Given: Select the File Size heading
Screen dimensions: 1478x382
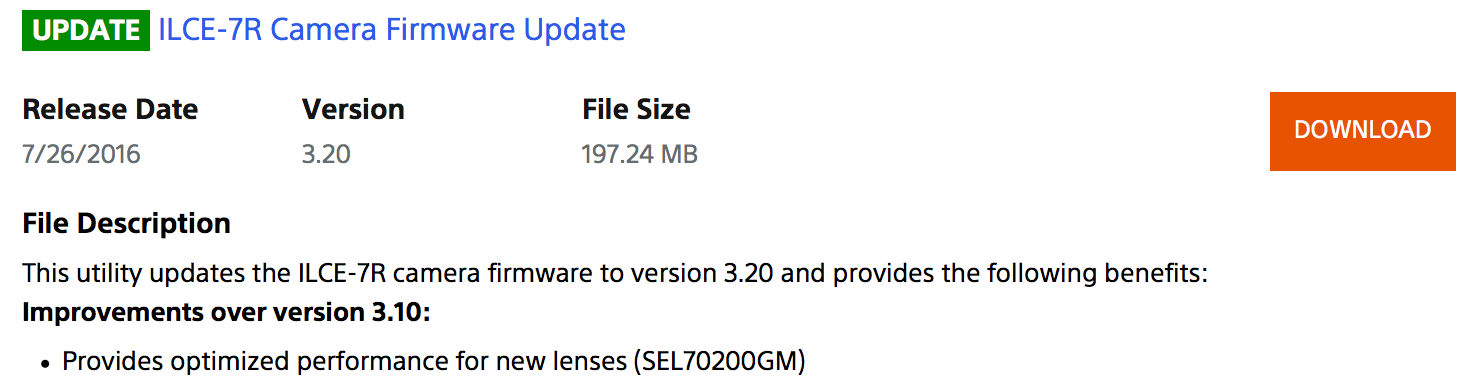Looking at the screenshot, I should pyautogui.click(x=636, y=109).
